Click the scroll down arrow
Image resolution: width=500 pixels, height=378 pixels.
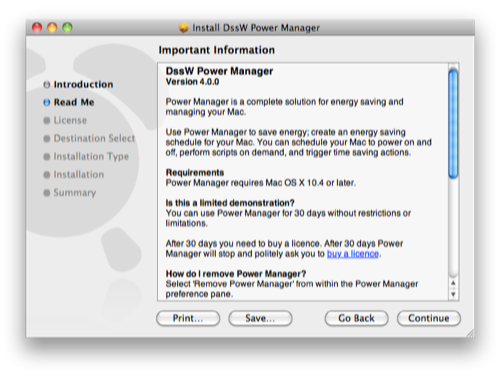[453, 294]
